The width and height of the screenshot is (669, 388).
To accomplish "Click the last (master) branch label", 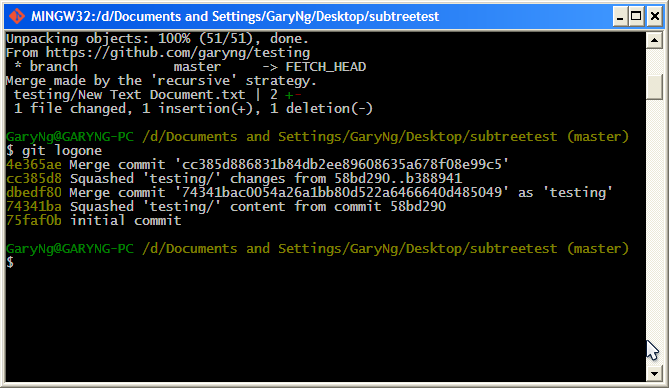I will [x=598, y=248].
